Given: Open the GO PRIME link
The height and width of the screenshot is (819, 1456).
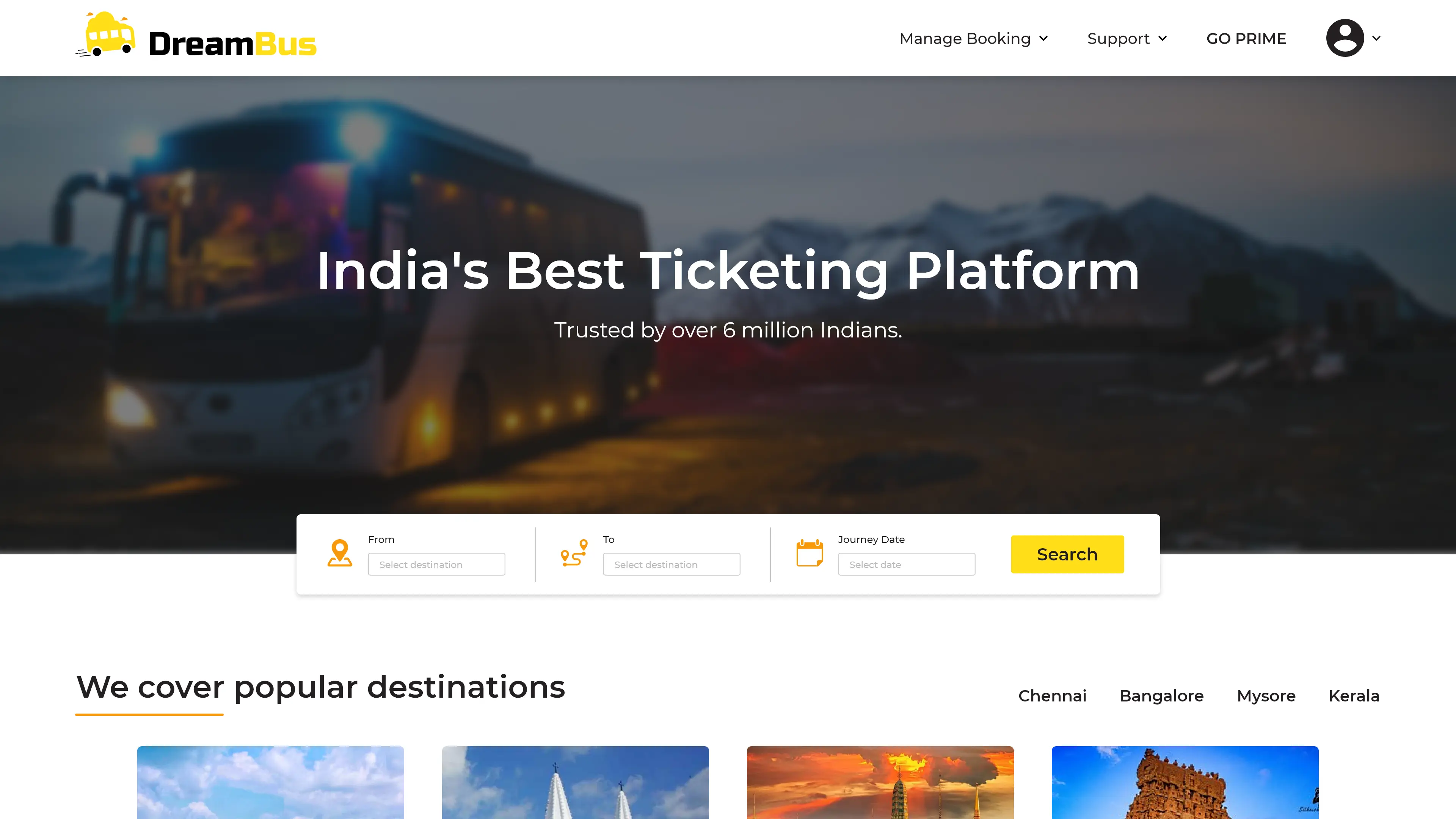Looking at the screenshot, I should pos(1246,38).
